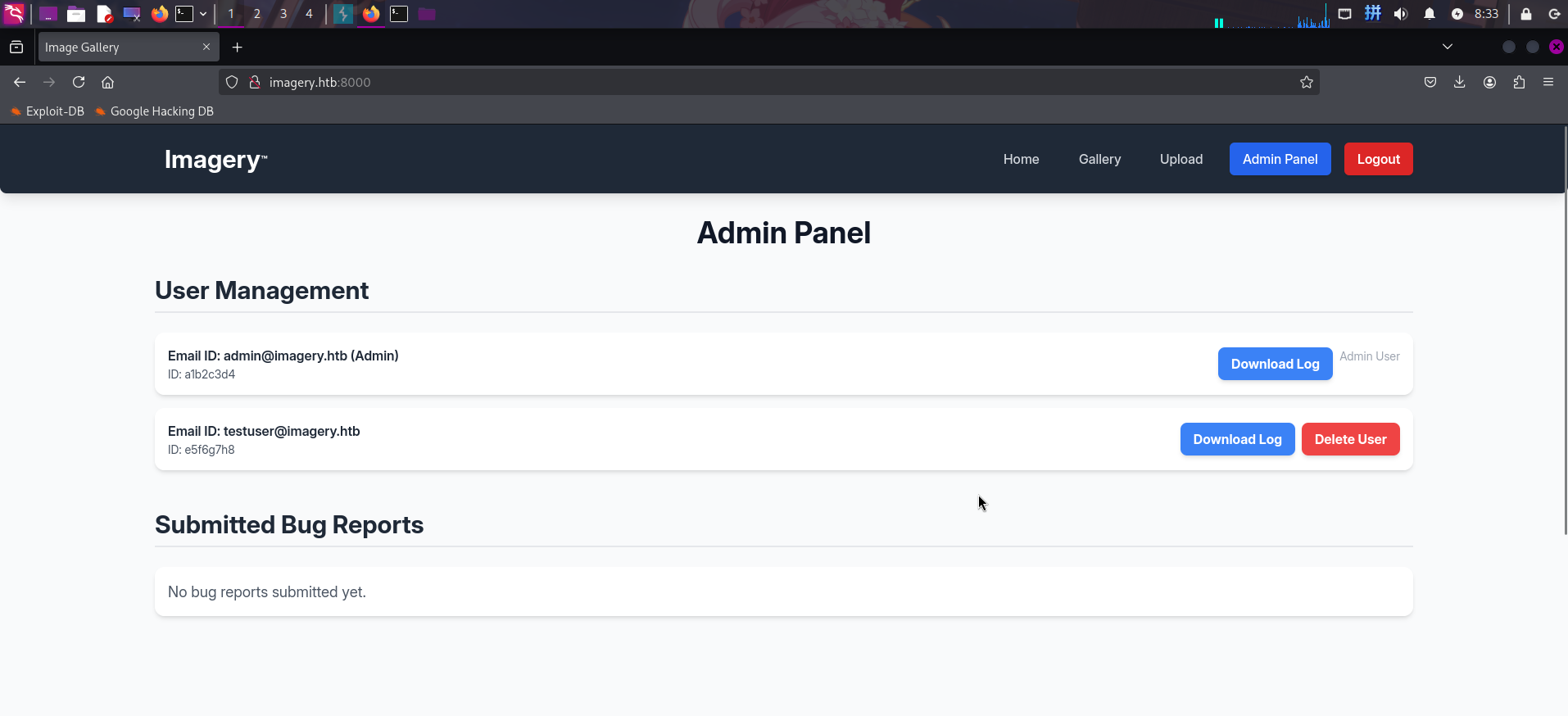
Task: Download Log for testuser@imagery.htb
Action: (1237, 439)
